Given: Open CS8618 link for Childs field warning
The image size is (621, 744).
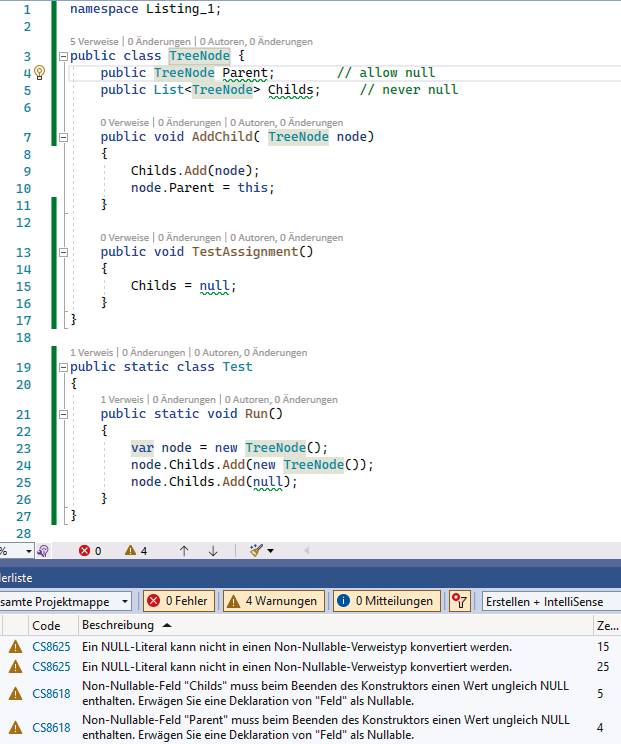Looking at the screenshot, I should (x=51, y=694).
